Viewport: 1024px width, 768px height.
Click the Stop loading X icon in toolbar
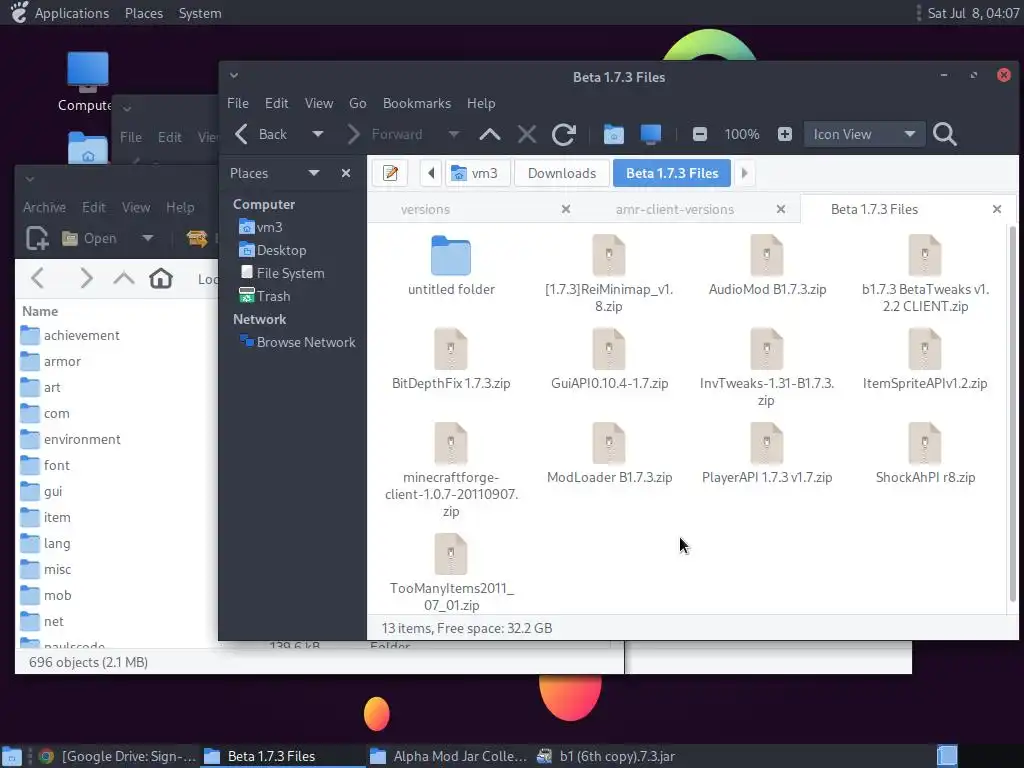click(526, 135)
